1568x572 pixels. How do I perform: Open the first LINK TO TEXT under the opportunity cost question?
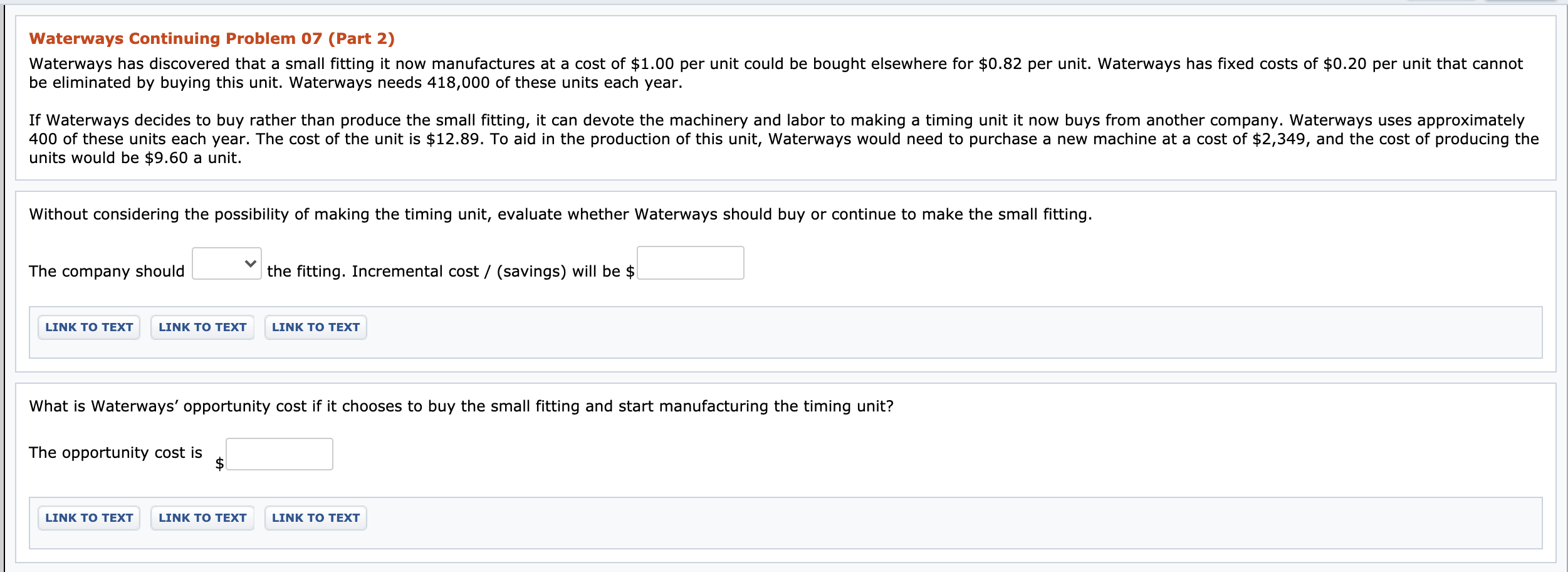click(88, 517)
